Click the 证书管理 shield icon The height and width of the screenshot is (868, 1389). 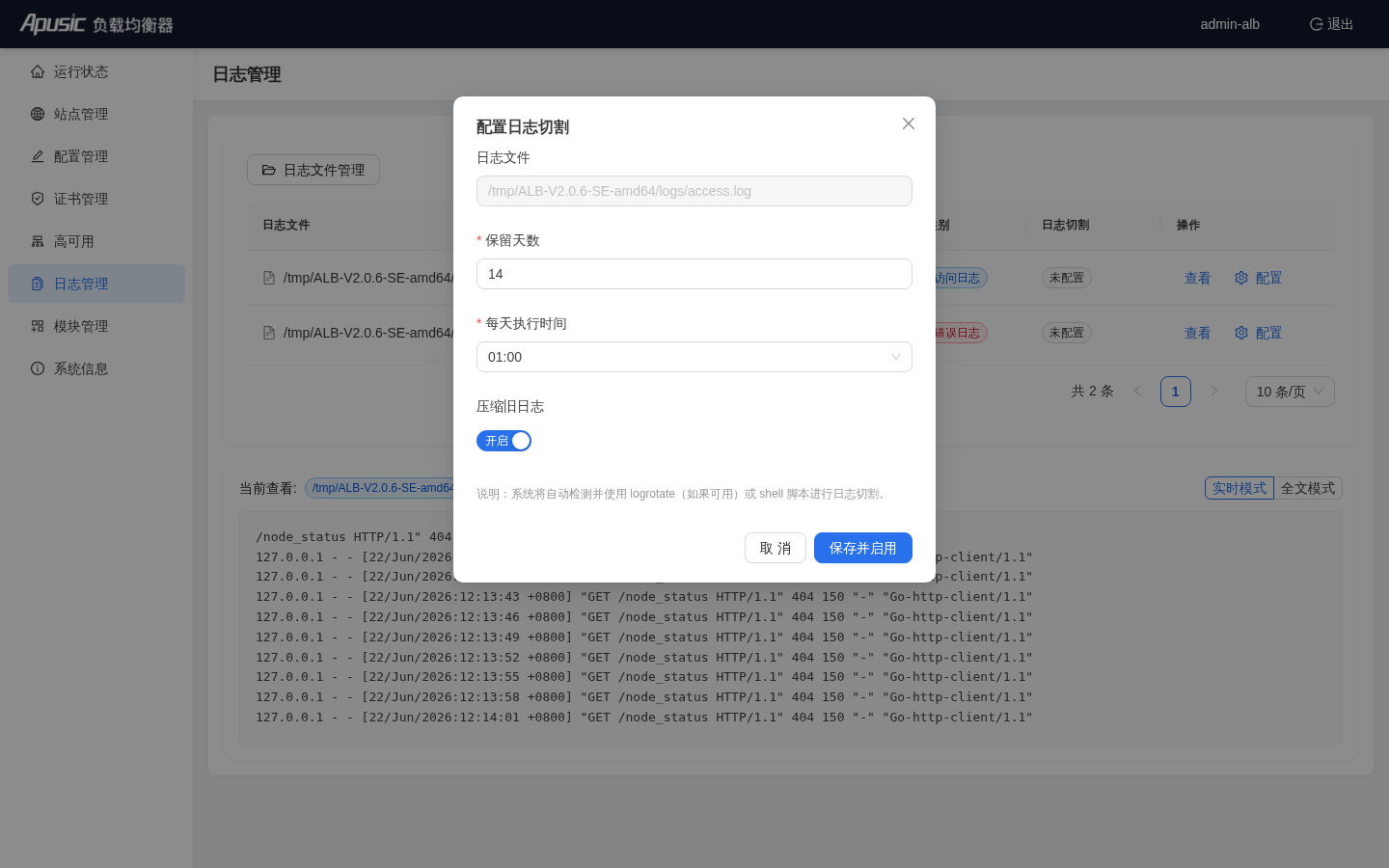click(38, 199)
